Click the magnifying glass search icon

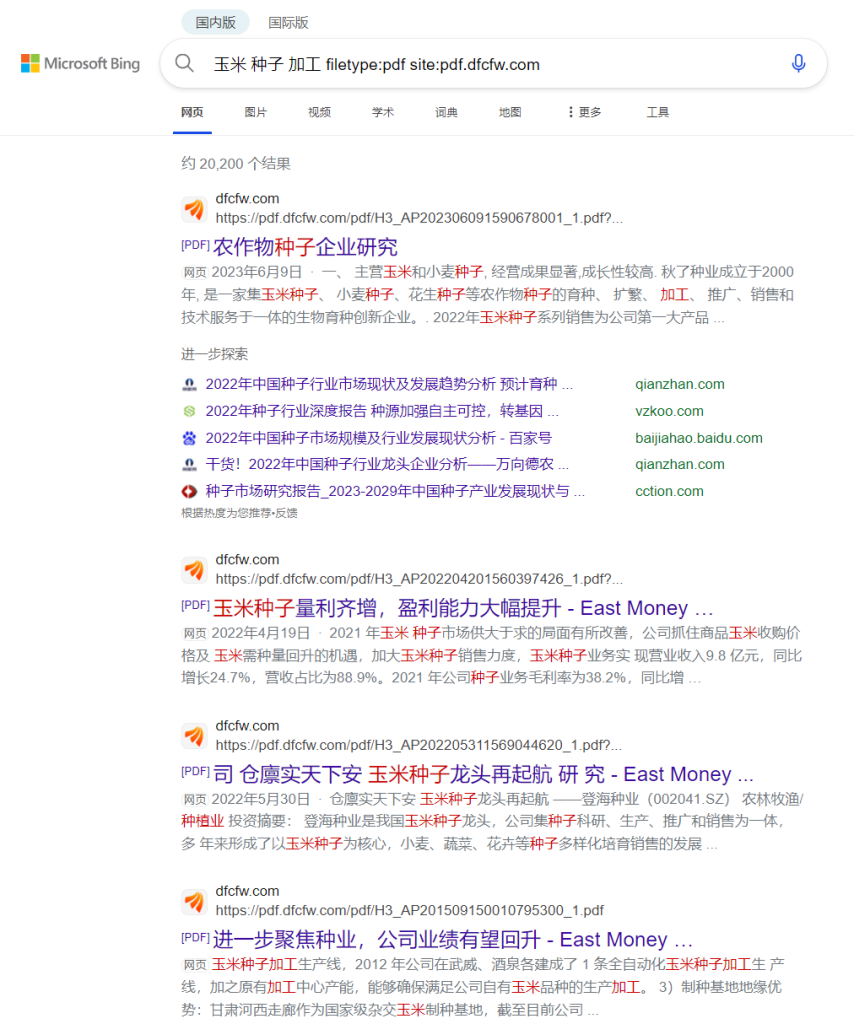coord(184,64)
